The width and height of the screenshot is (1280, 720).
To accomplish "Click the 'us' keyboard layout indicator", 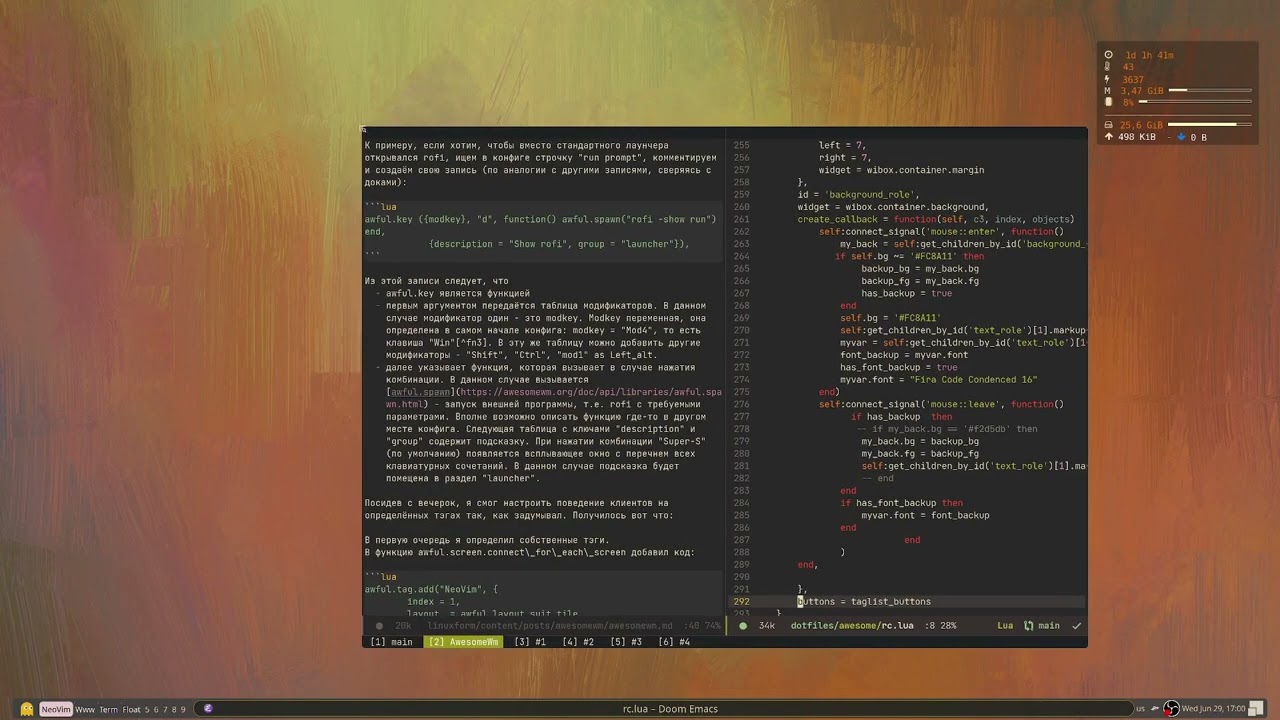I will coord(1140,709).
